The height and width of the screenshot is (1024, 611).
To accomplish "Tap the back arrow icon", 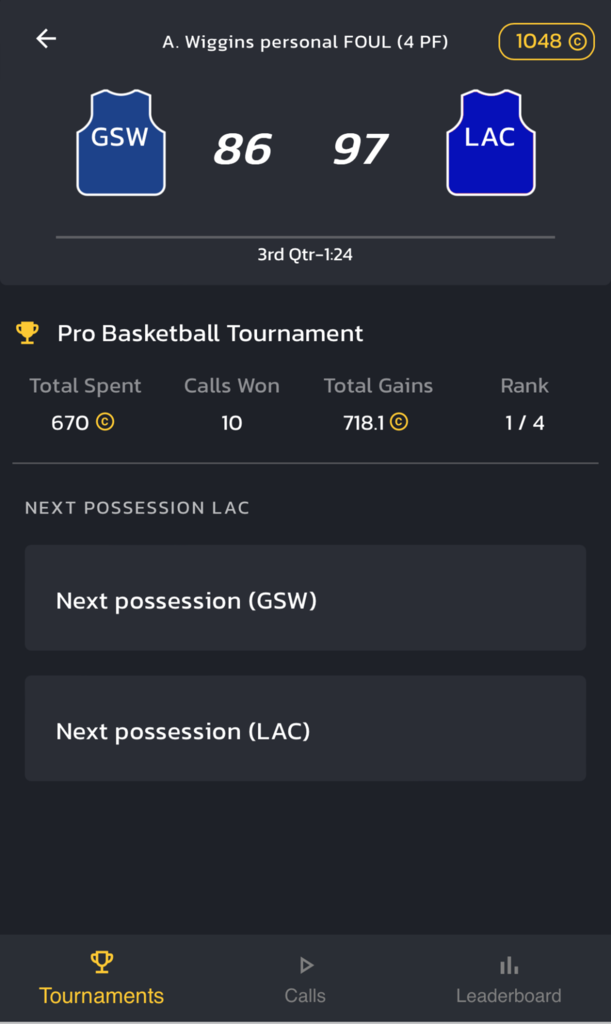I will click(x=46, y=39).
